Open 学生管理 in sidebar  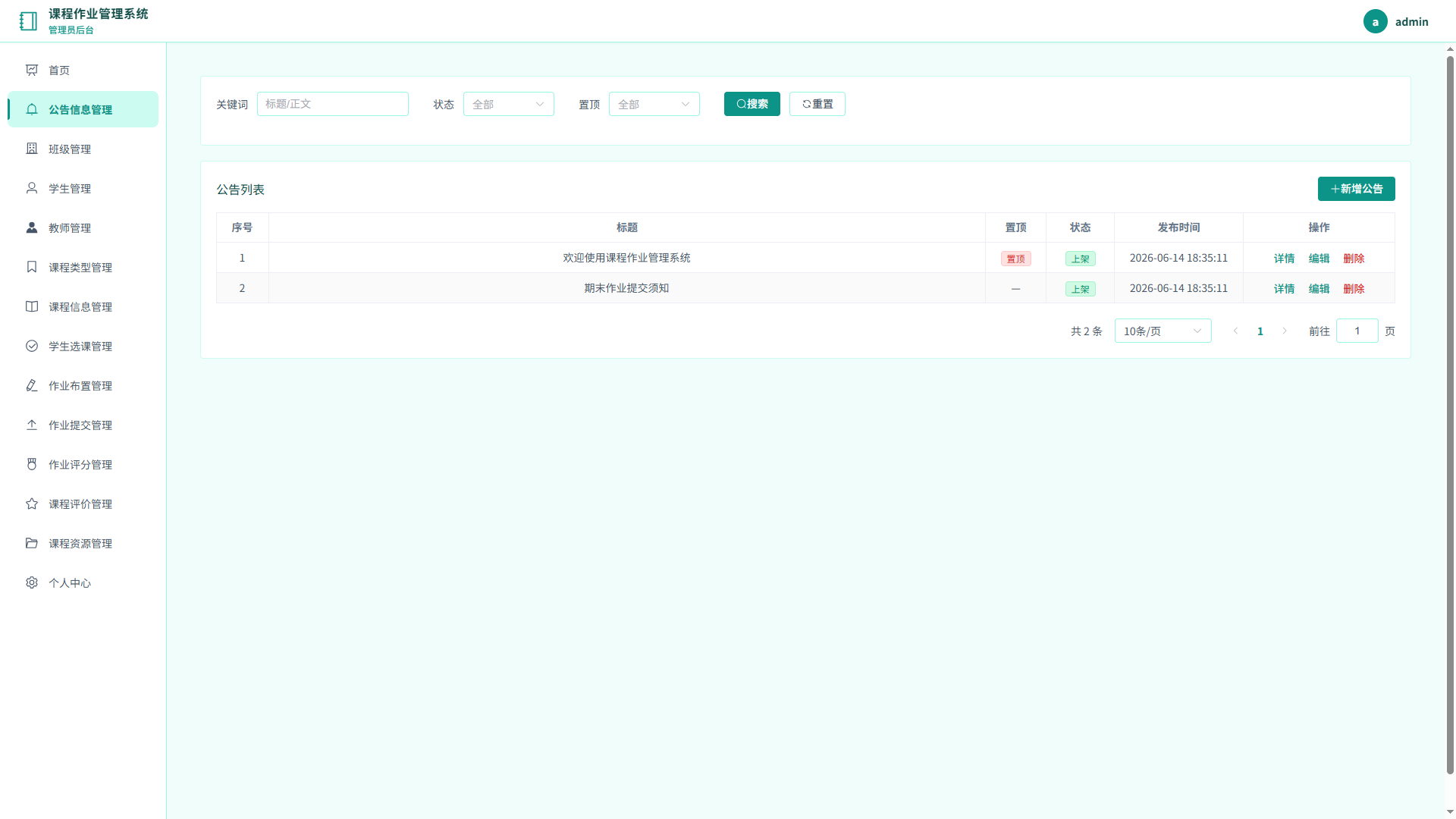(x=83, y=188)
